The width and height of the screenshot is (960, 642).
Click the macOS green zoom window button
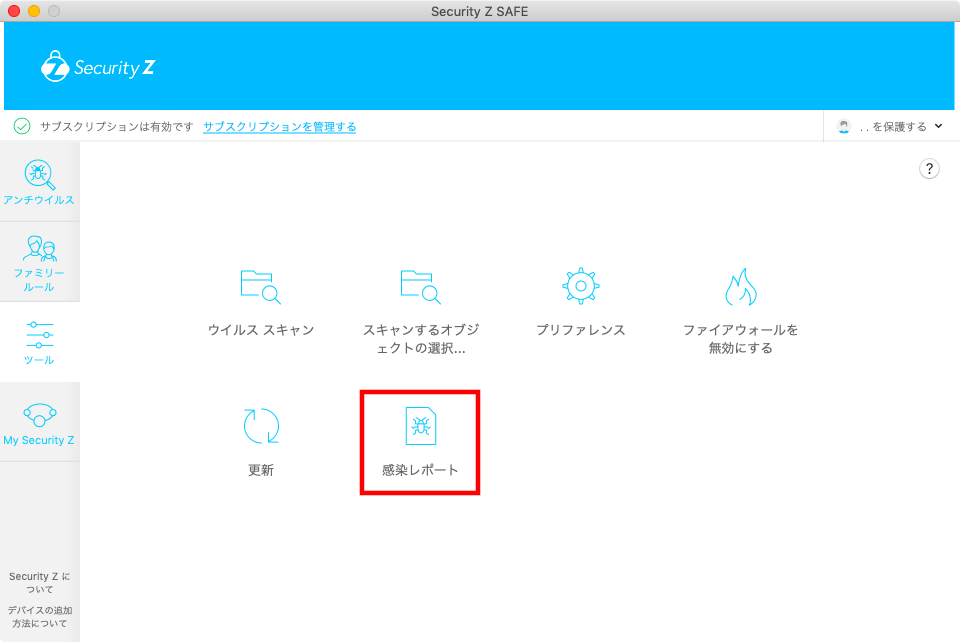(x=53, y=11)
